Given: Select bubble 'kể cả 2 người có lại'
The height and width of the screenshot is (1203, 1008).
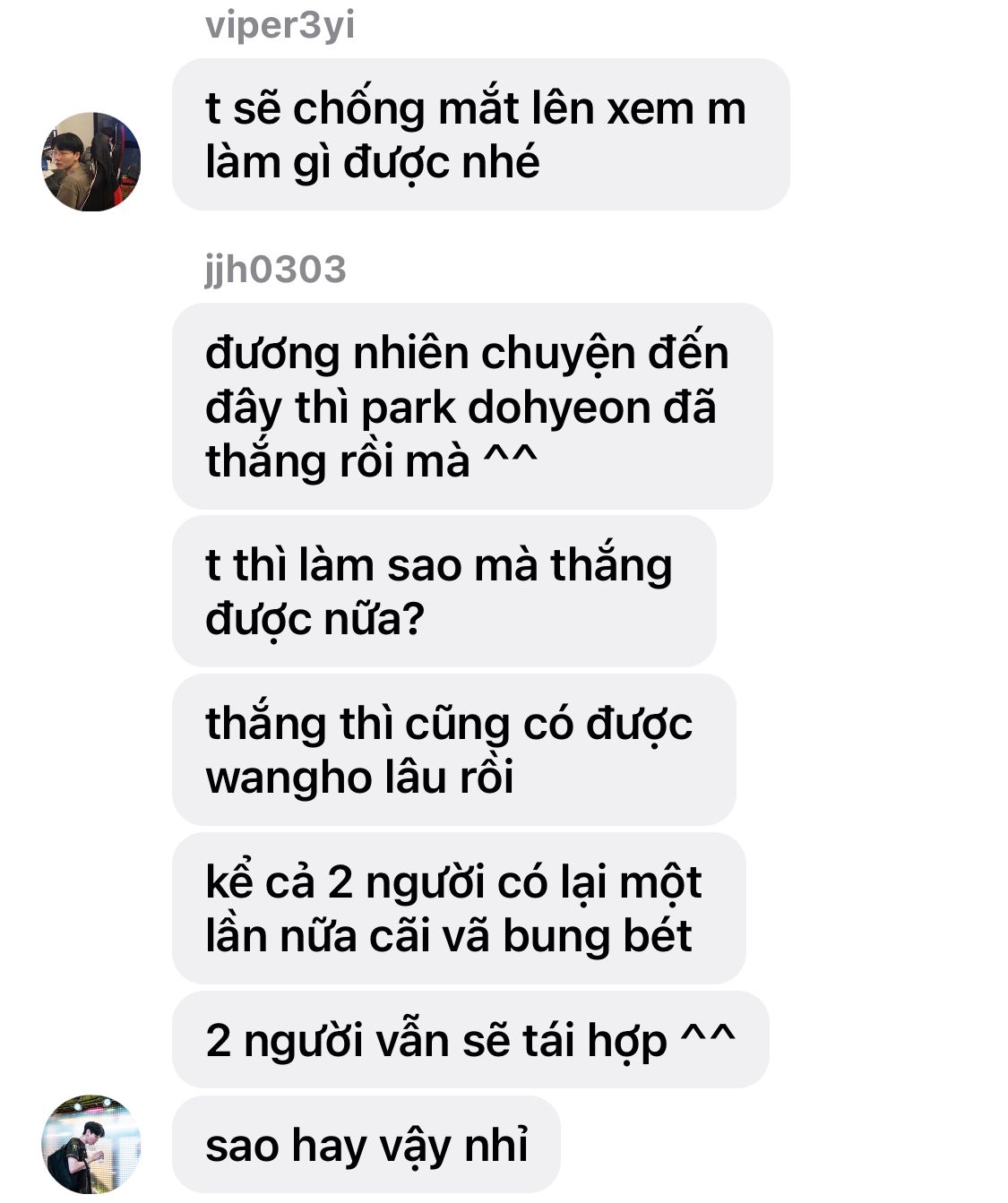Looking at the screenshot, I should [458, 908].
